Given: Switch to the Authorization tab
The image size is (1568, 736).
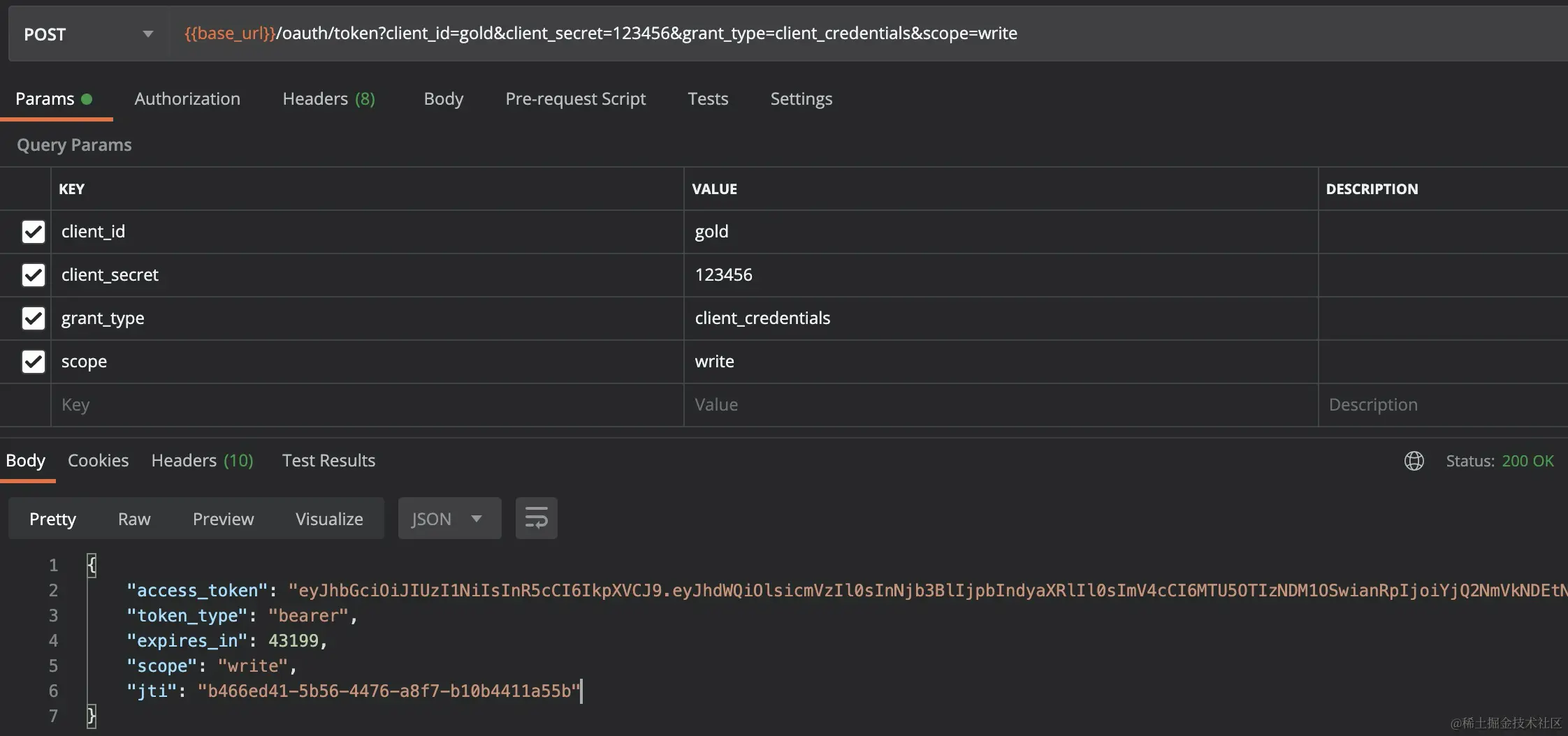Looking at the screenshot, I should tap(187, 98).
